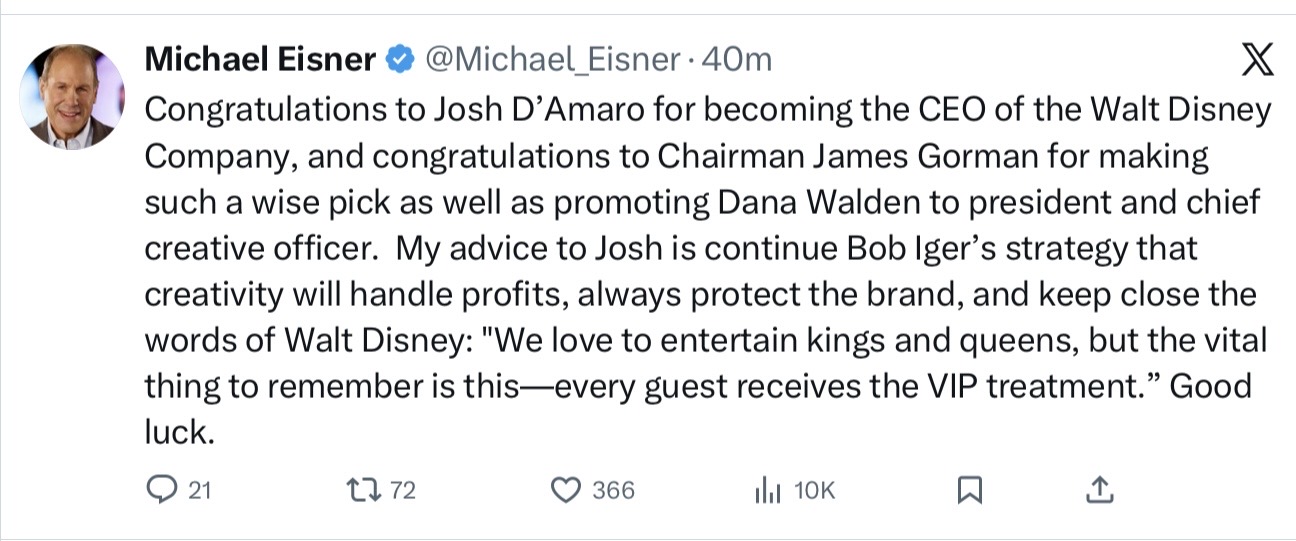1296x541 pixels.
Task: Repost the tweet using the retweet icon
Action: 358,489
